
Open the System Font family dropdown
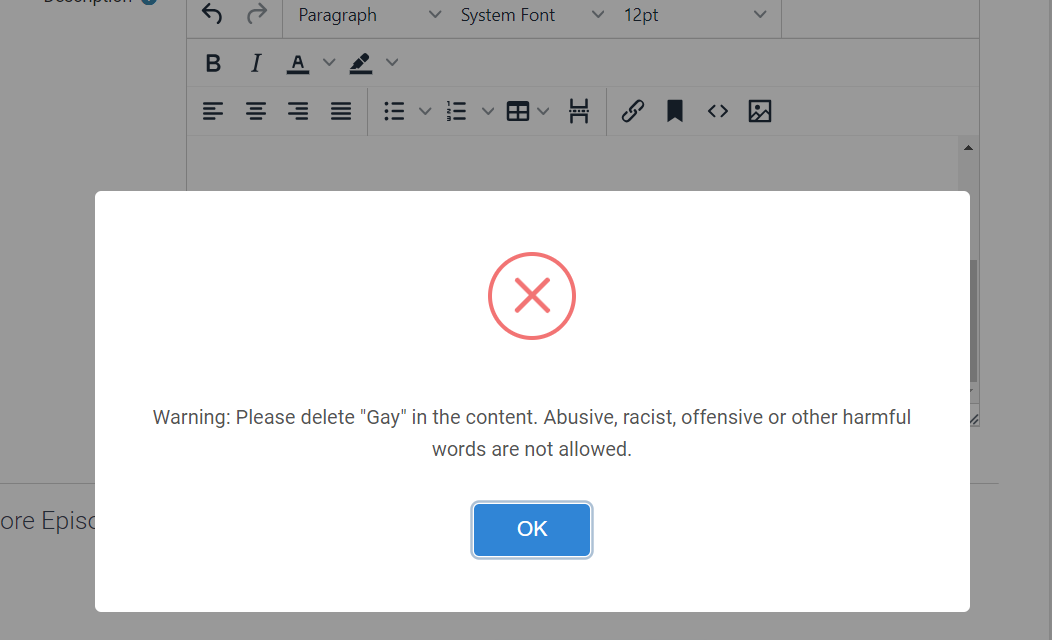point(532,15)
